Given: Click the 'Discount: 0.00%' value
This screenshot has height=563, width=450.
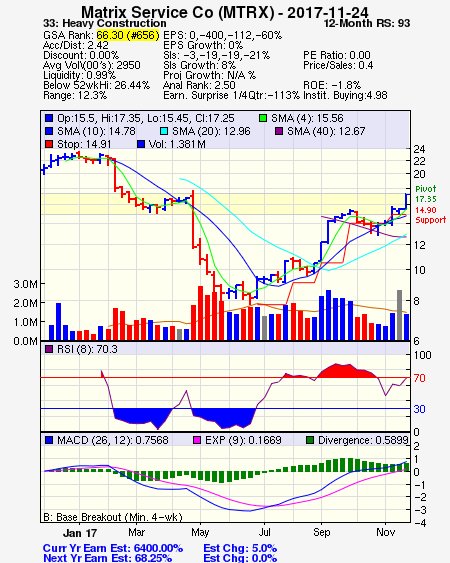Looking at the screenshot, I should coord(81,55).
